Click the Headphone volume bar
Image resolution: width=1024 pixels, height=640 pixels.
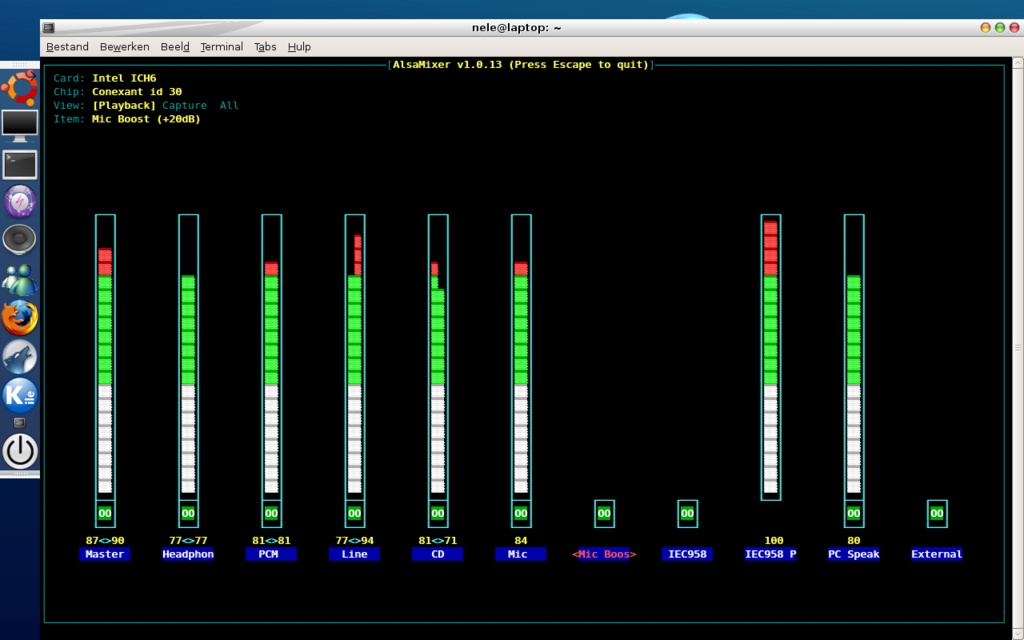(188, 355)
